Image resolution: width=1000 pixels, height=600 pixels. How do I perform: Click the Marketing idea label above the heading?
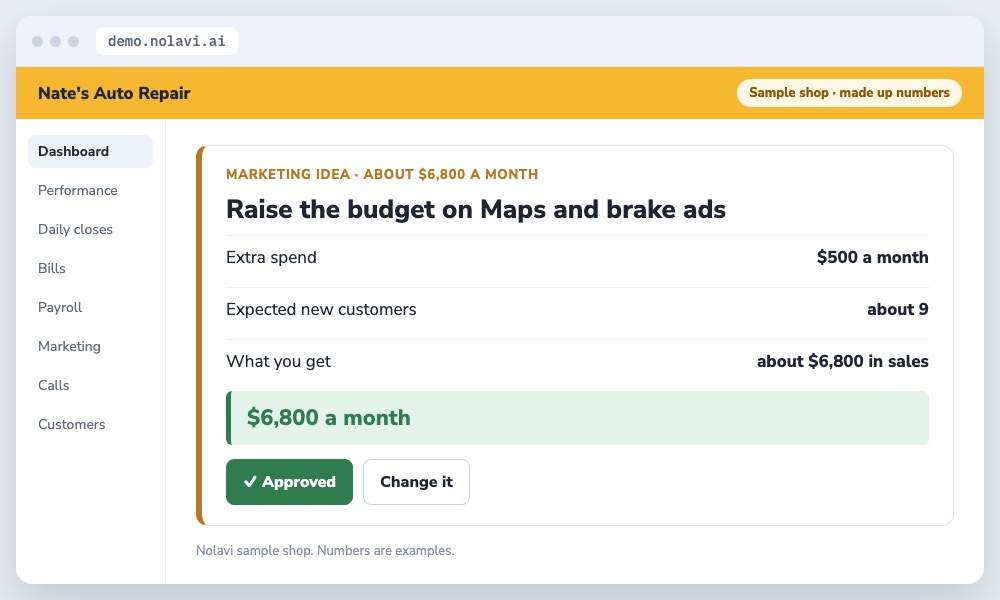coord(382,174)
